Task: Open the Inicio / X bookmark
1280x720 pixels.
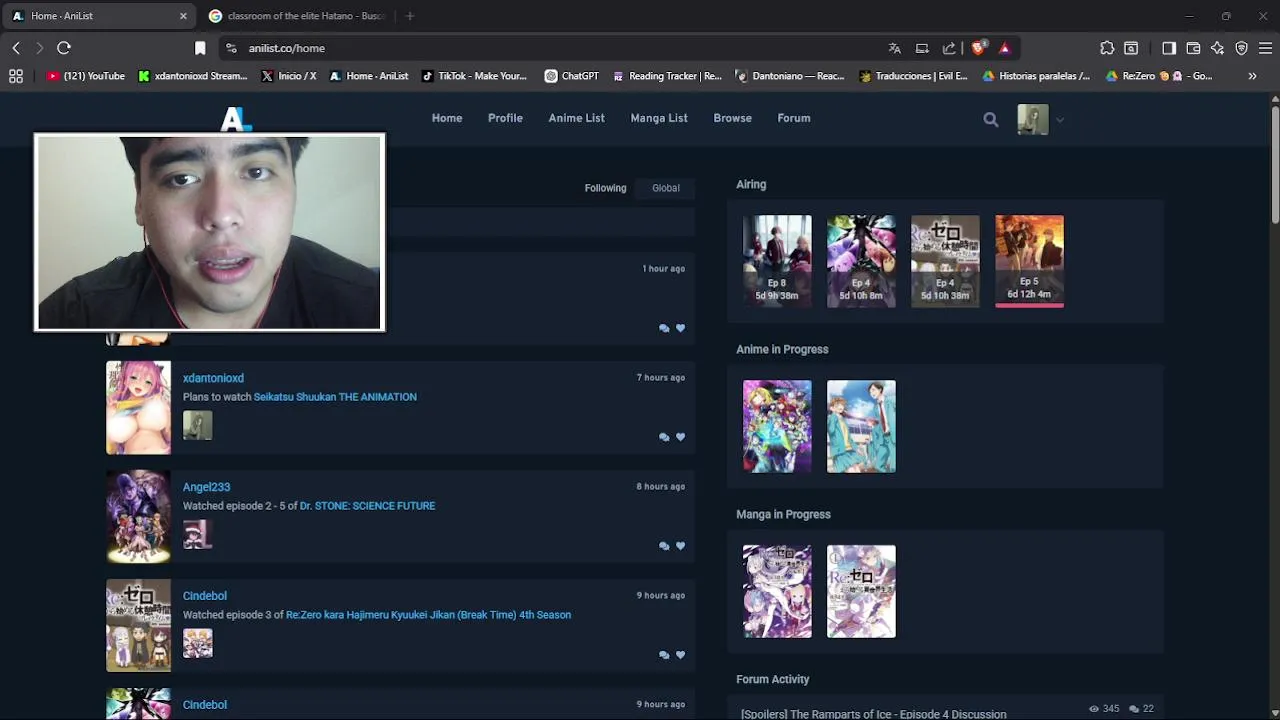Action: click(x=289, y=76)
